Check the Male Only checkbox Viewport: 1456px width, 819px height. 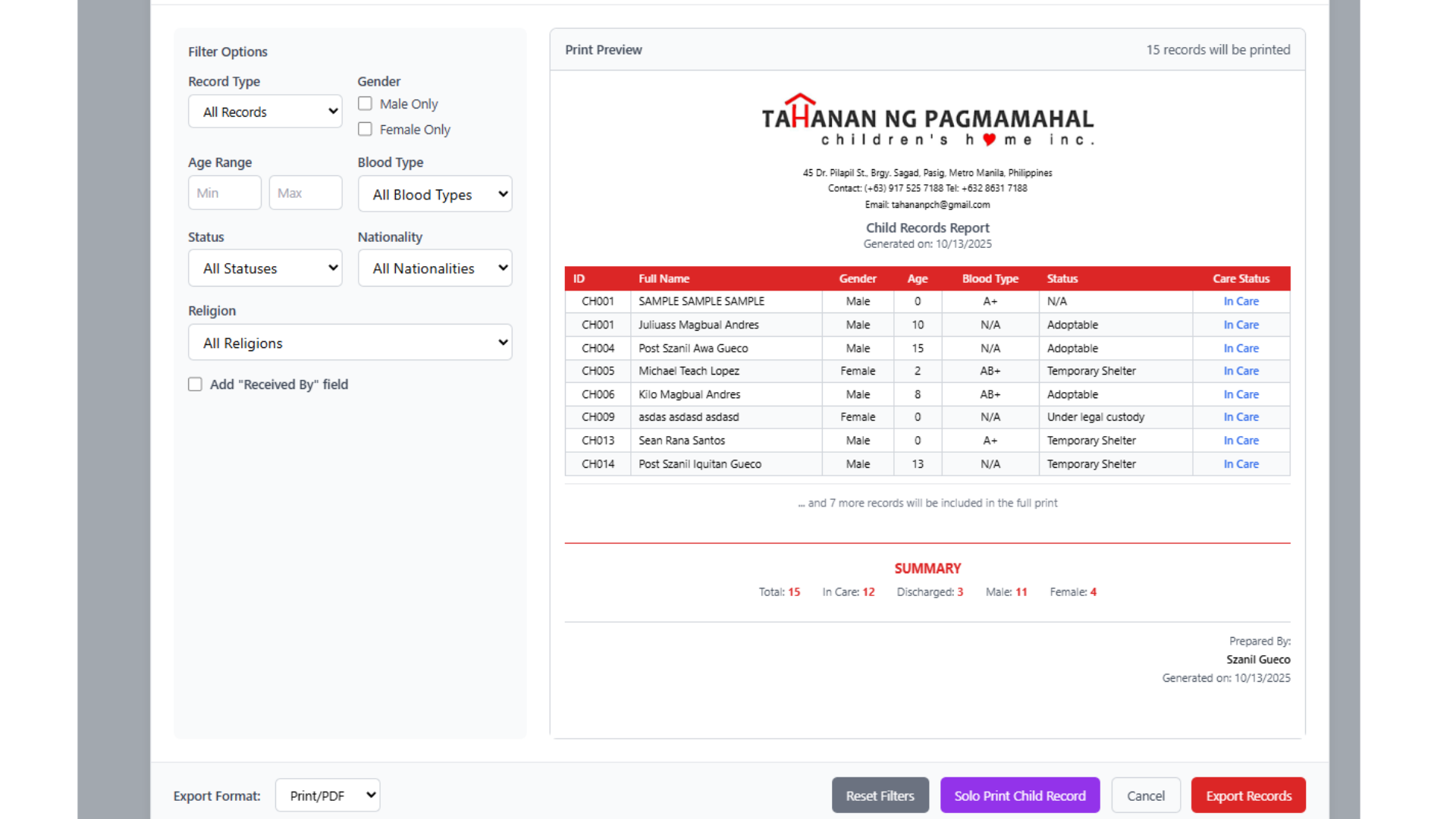(x=366, y=104)
